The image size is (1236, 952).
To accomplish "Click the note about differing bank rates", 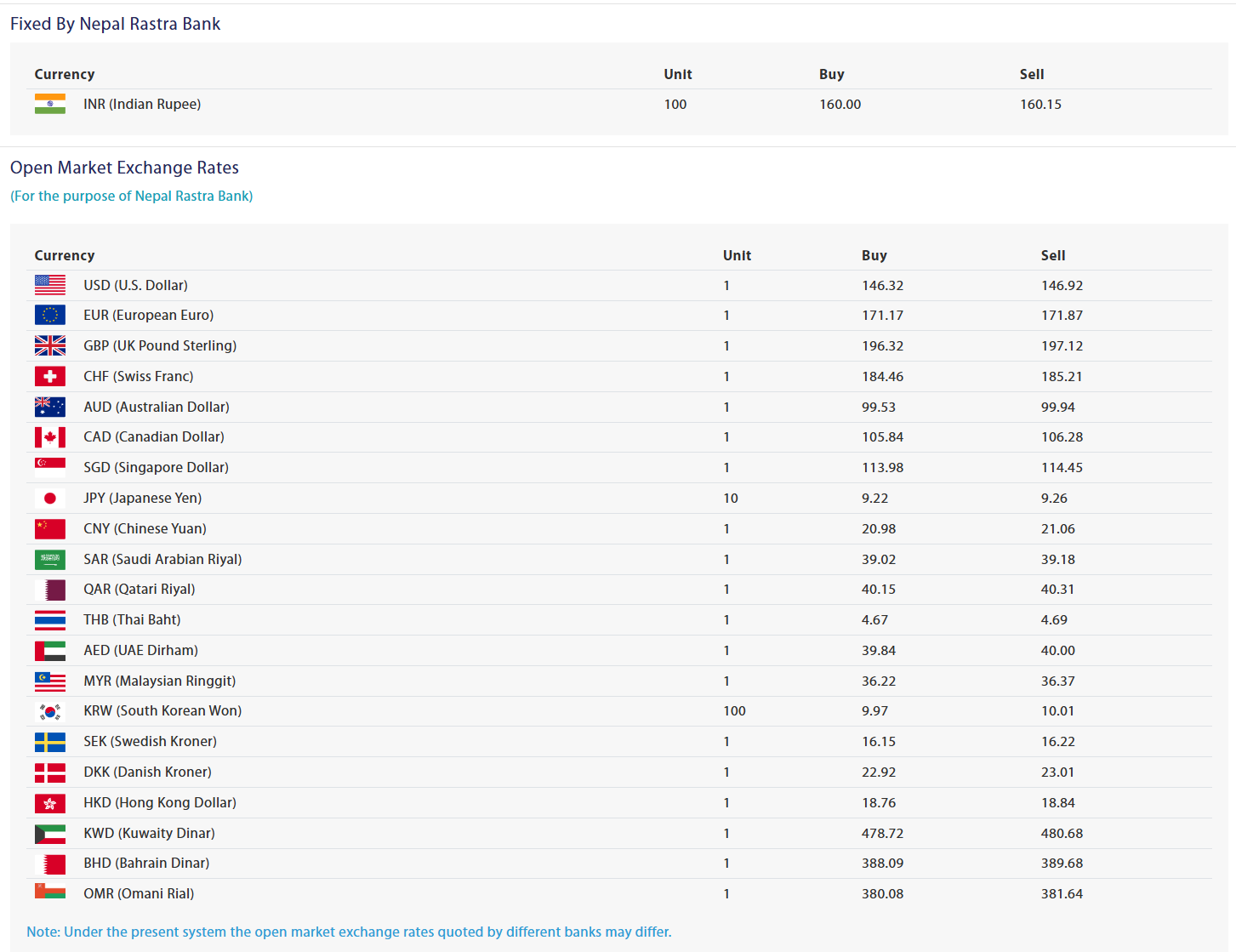I will tap(349, 932).
